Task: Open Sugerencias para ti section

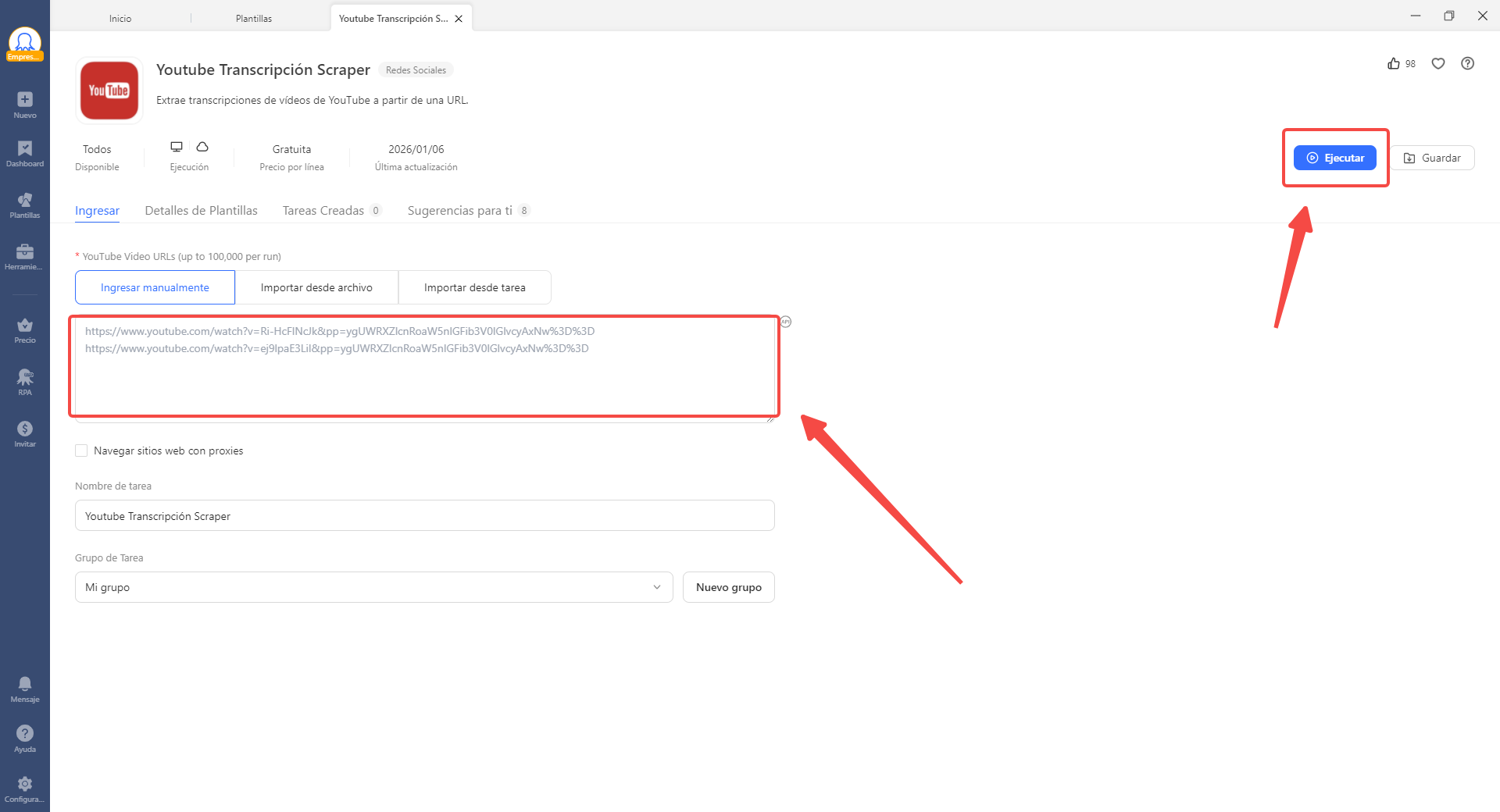Action: point(460,210)
